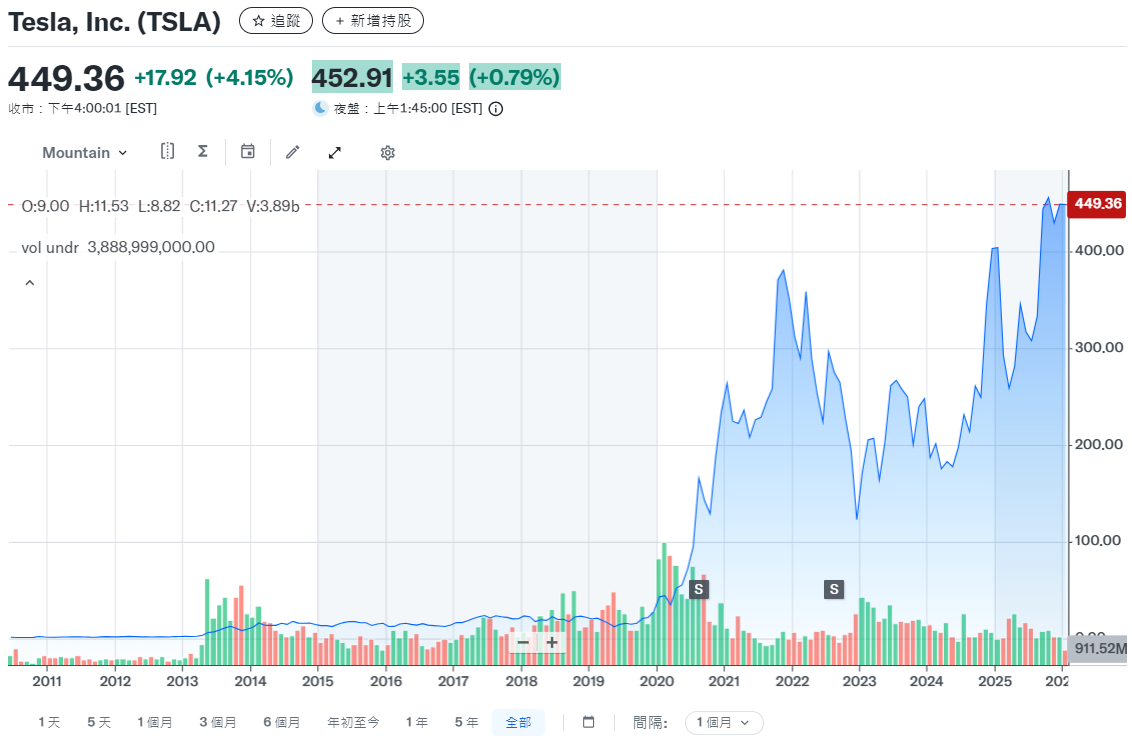The image size is (1132, 738).
Task: Click the first stock split S marker
Action: pos(699,589)
